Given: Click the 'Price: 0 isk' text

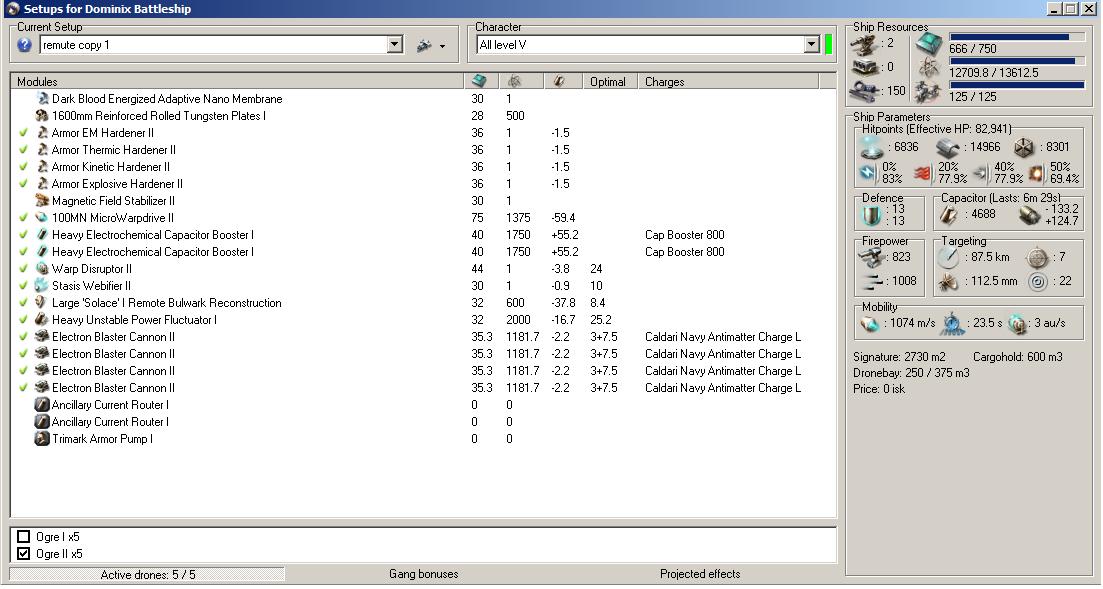Looking at the screenshot, I should [x=879, y=389].
